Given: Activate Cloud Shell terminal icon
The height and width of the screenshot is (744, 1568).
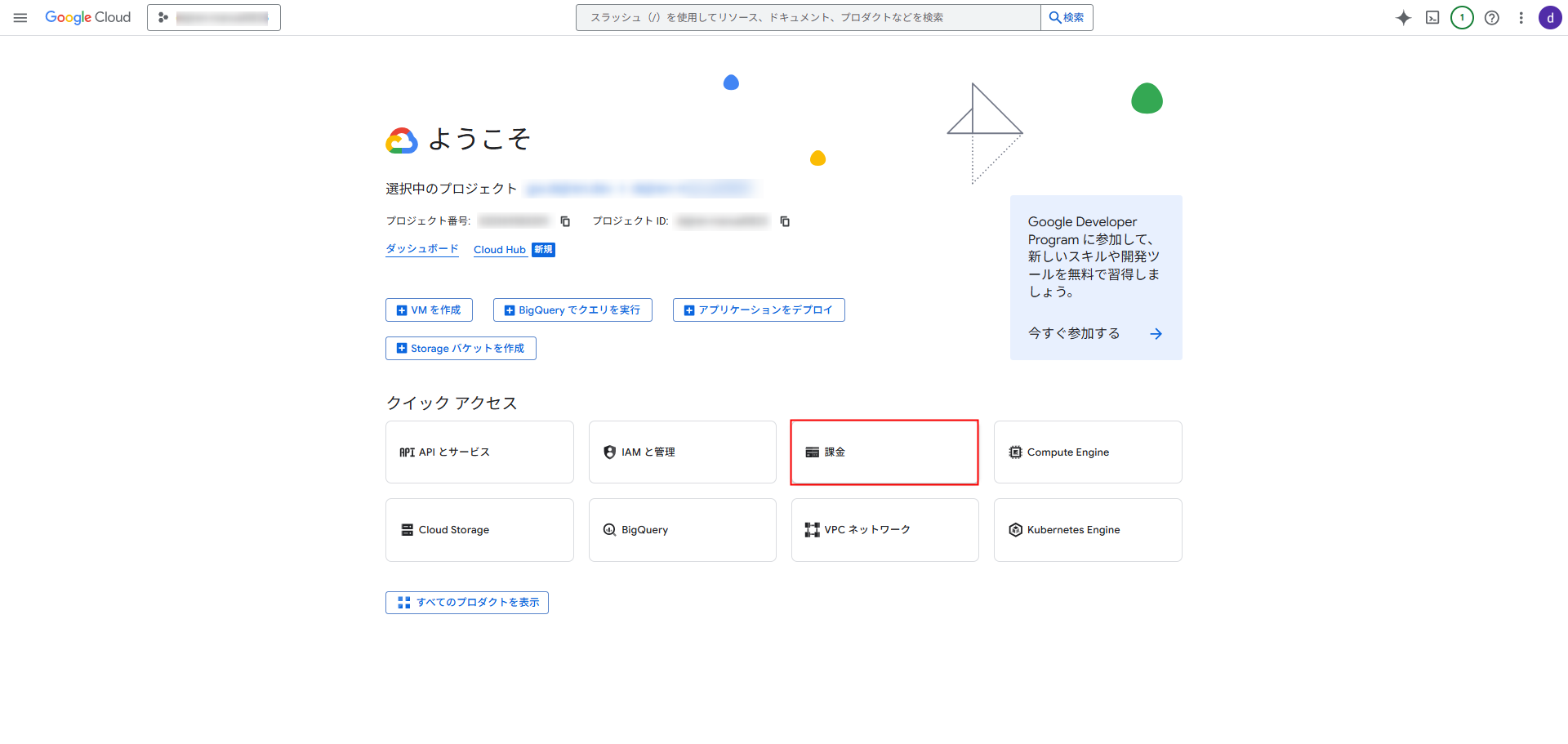Looking at the screenshot, I should [1432, 18].
